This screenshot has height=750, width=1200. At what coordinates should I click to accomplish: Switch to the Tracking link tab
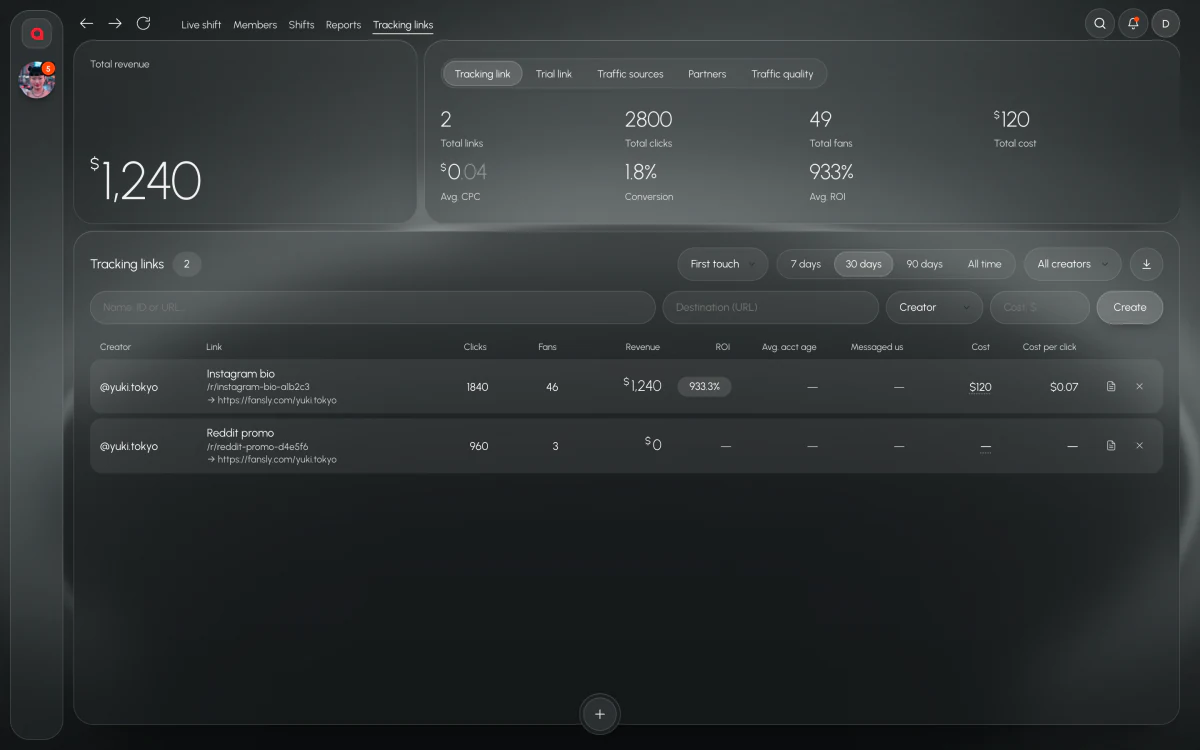pyautogui.click(x=482, y=74)
